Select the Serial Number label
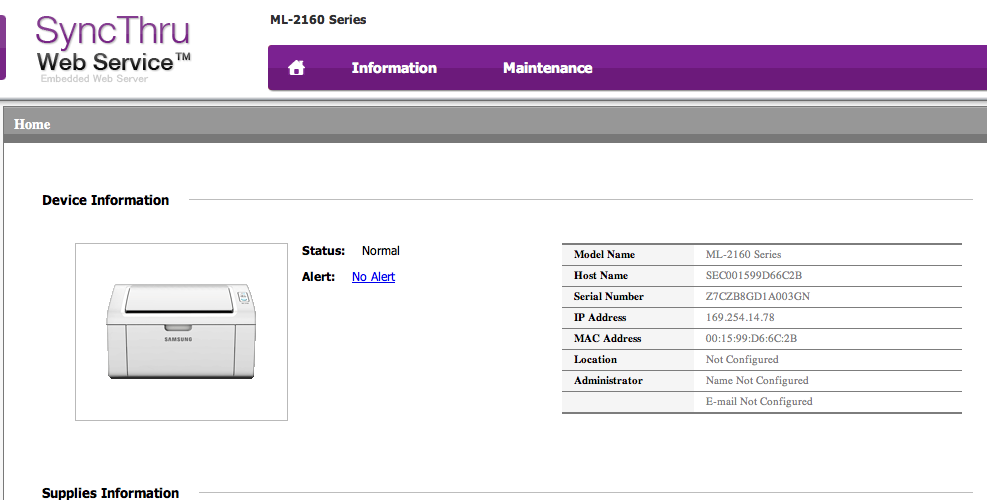 tap(609, 296)
